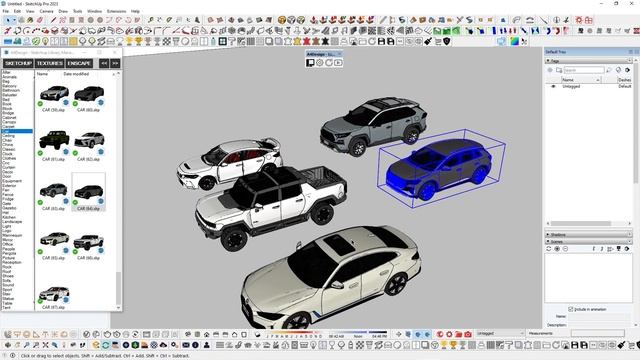
Task: Activate the Paint Bucket tool
Action: click(x=30, y=20)
